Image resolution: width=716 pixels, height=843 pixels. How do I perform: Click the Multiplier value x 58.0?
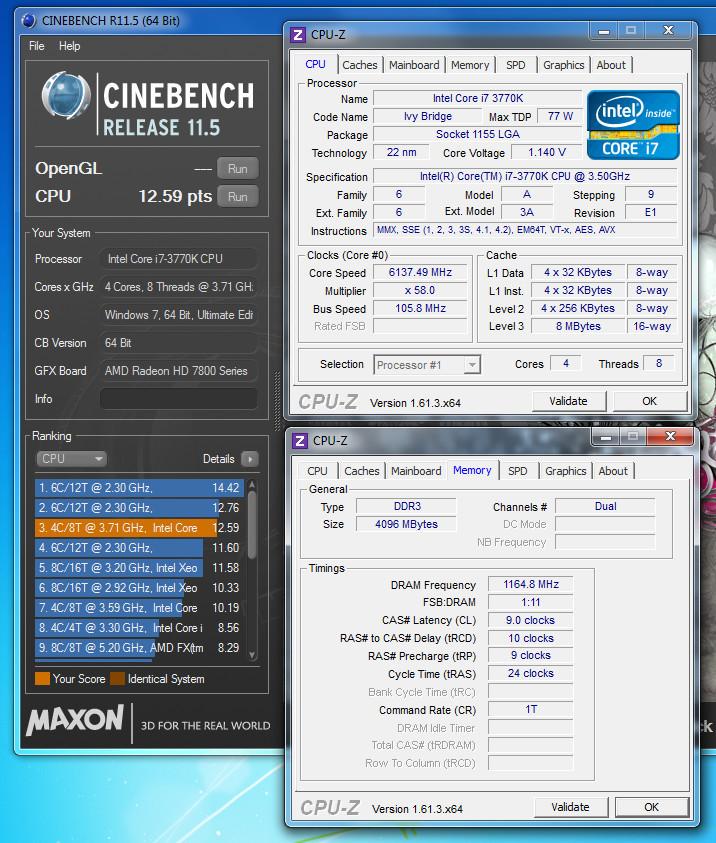pos(420,291)
